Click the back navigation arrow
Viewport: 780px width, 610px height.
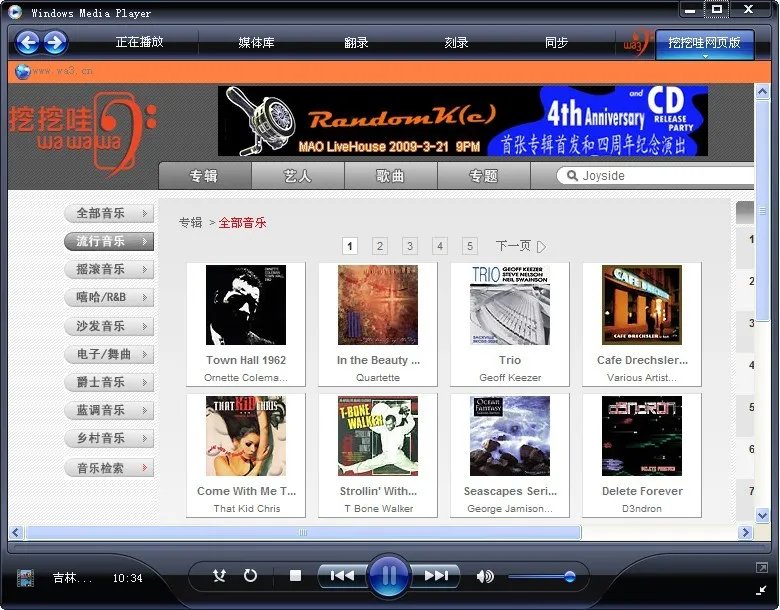27,43
